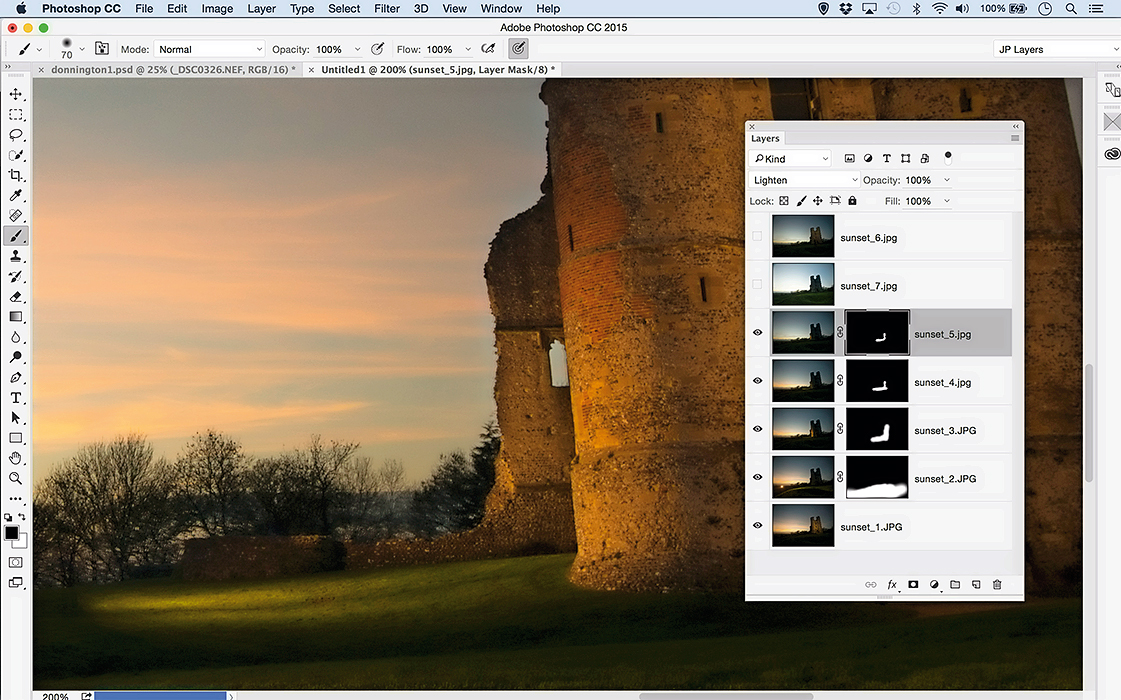Image resolution: width=1121 pixels, height=700 pixels.
Task: Hide the sunset_3.JPG layer
Action: click(x=757, y=429)
